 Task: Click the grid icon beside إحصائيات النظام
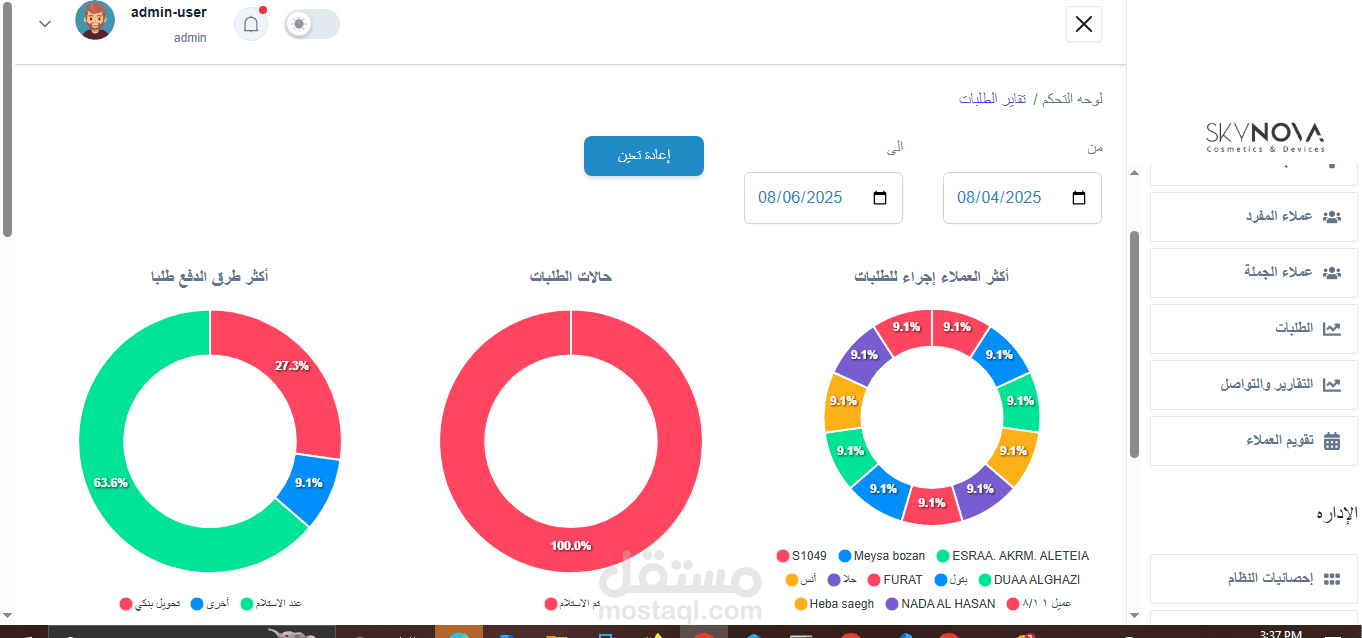pos(1331,578)
